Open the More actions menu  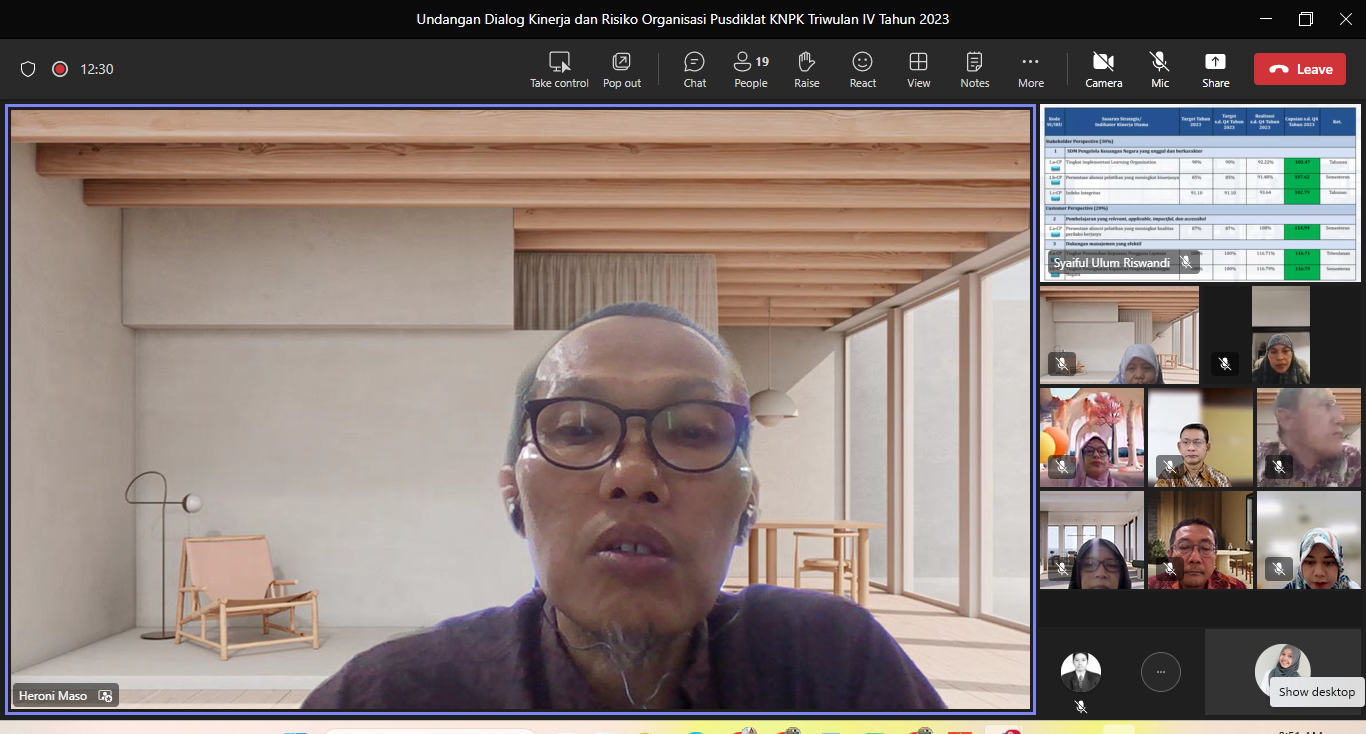tap(1030, 69)
